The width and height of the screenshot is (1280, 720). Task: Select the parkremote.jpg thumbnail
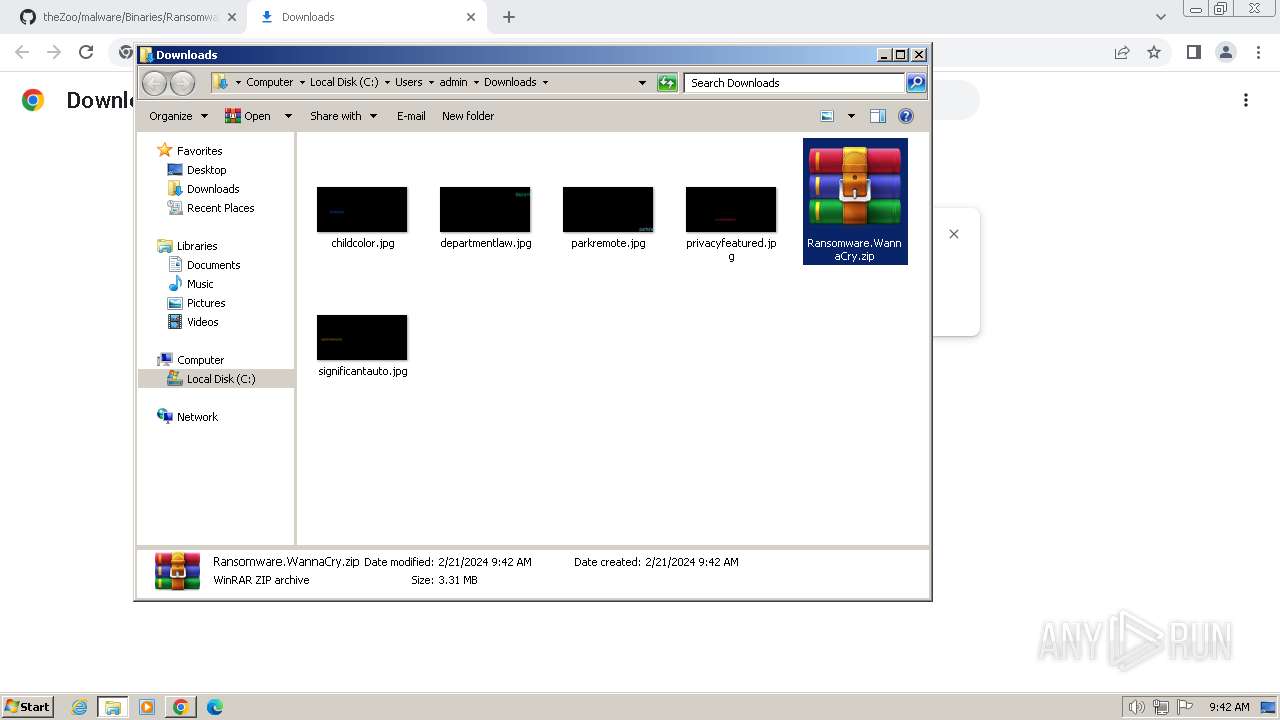tap(608, 209)
